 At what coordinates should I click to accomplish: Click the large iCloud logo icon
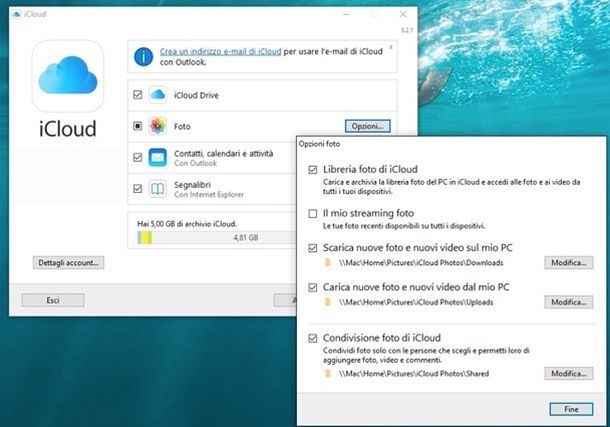point(68,76)
